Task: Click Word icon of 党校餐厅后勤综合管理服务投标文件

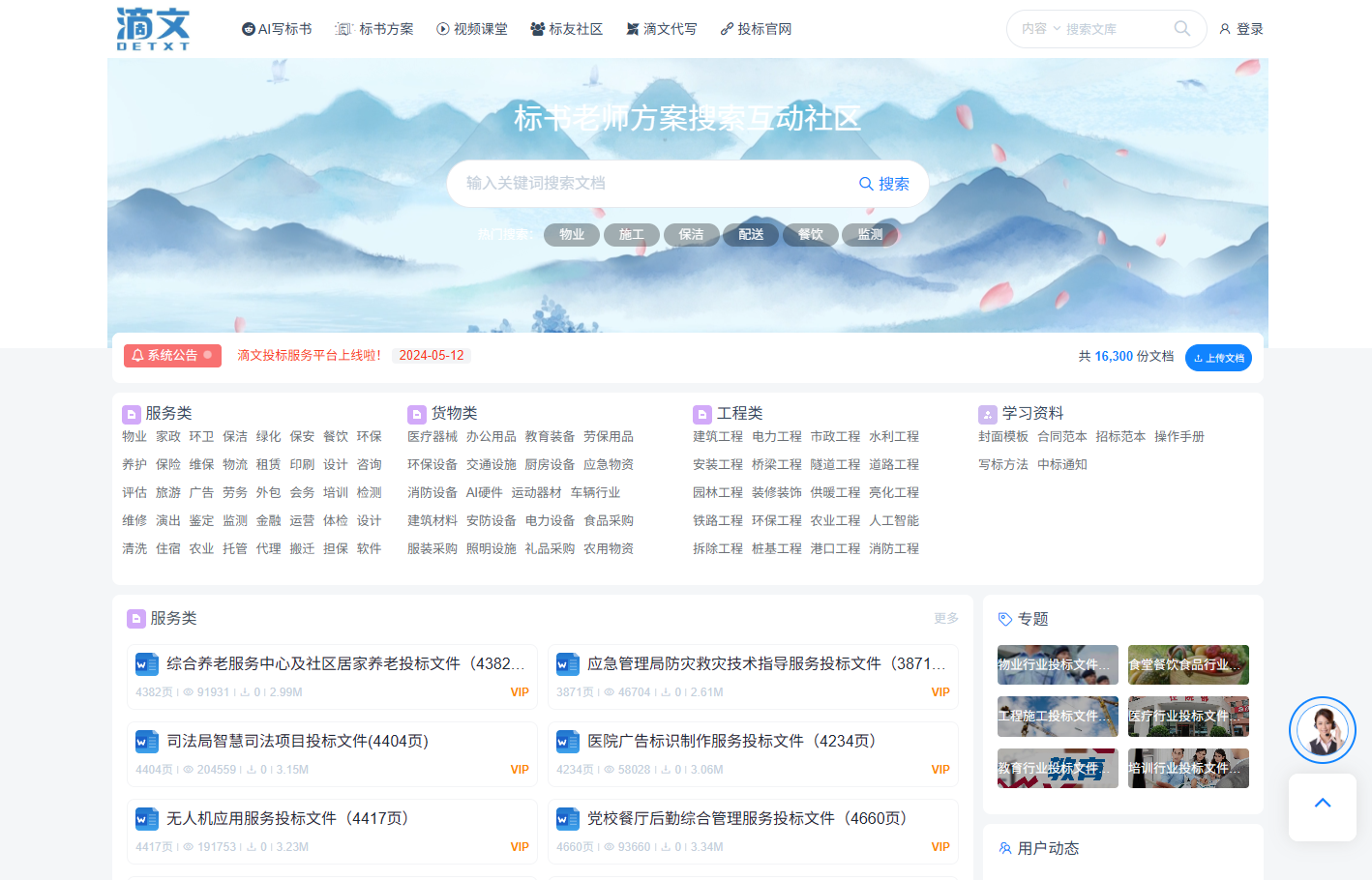Action: 568,819
